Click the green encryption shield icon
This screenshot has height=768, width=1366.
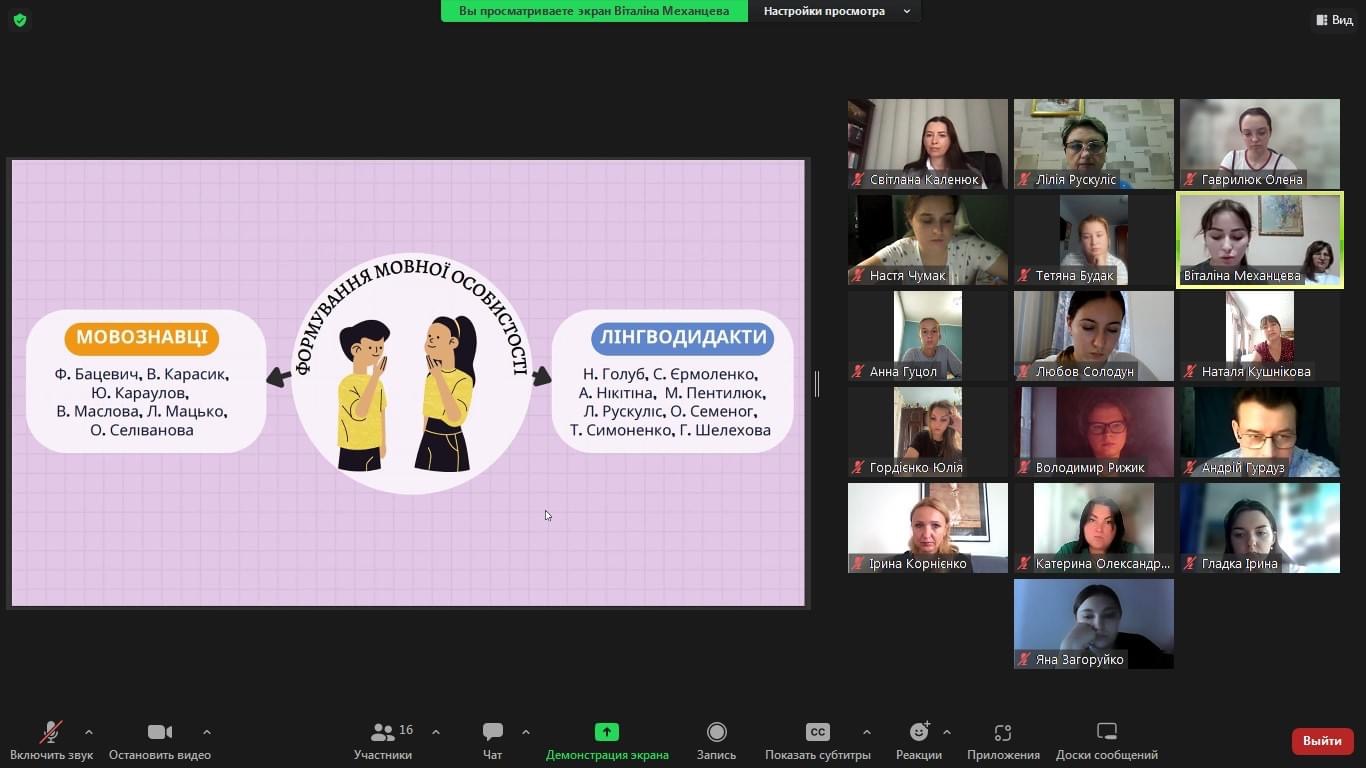20,20
